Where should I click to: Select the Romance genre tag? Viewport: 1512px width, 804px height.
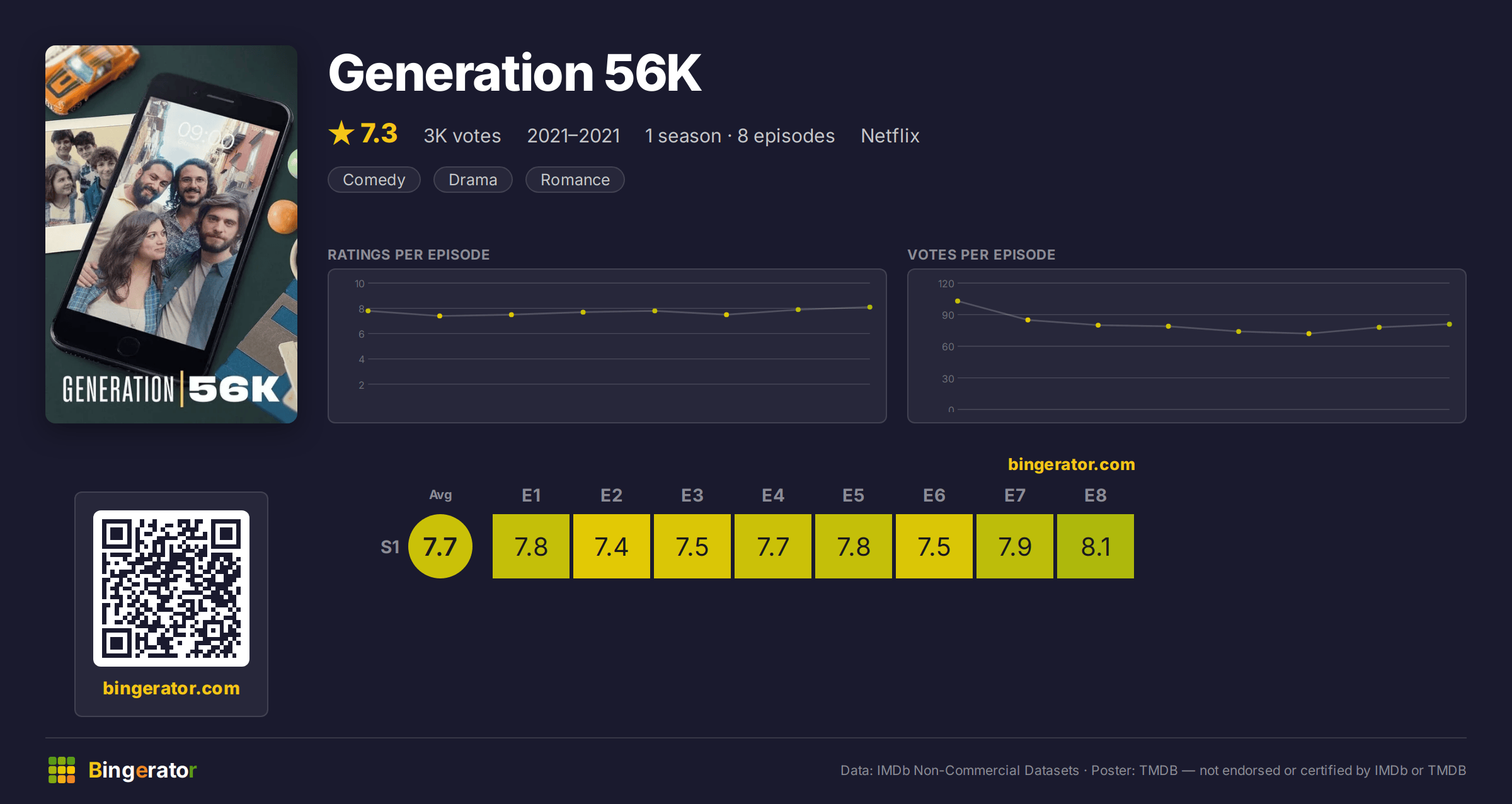(575, 180)
